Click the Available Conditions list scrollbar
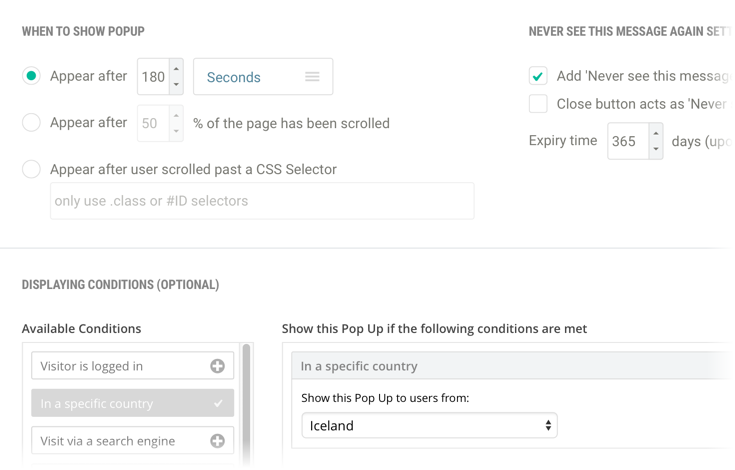 pos(246,403)
